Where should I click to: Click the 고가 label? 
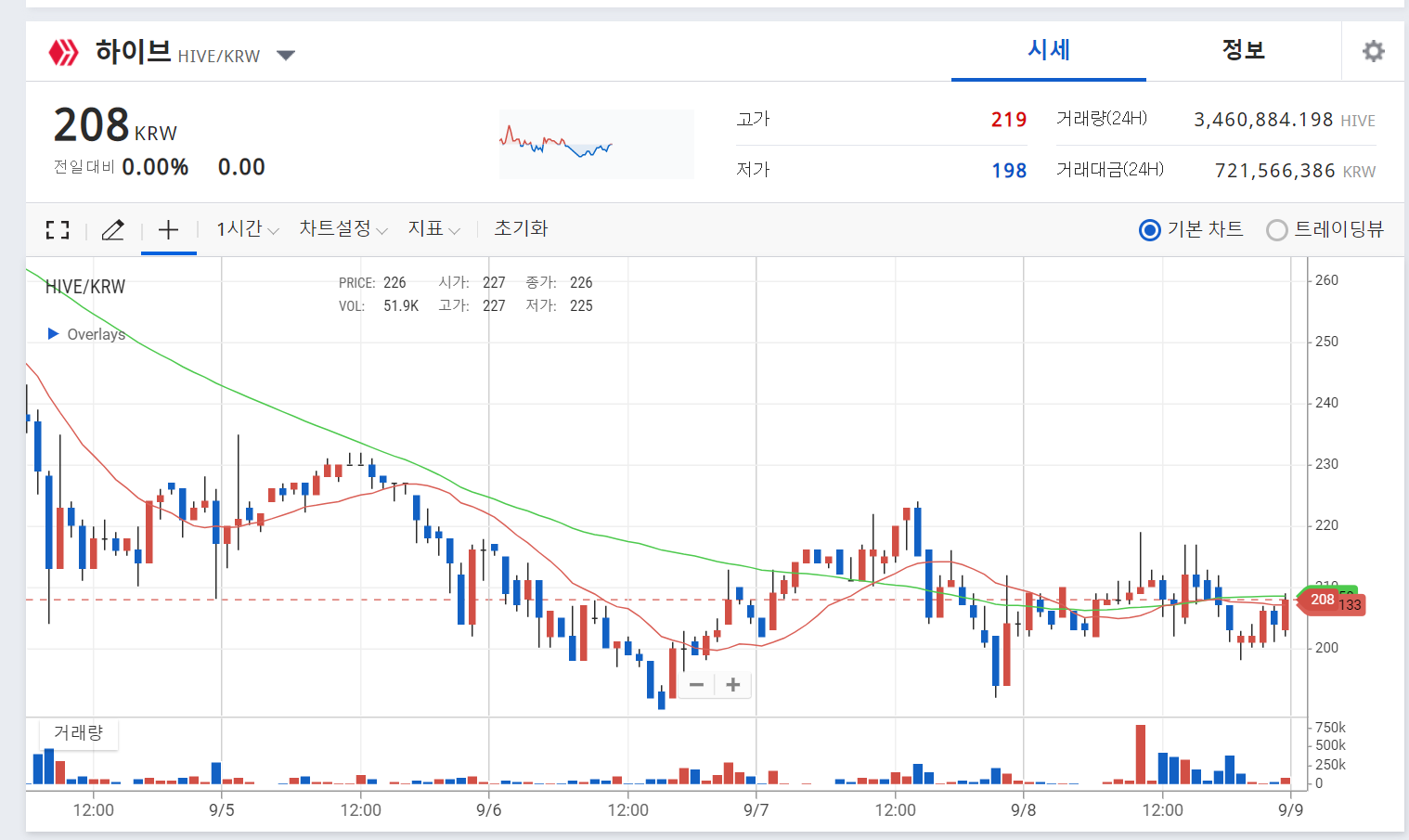(x=754, y=119)
